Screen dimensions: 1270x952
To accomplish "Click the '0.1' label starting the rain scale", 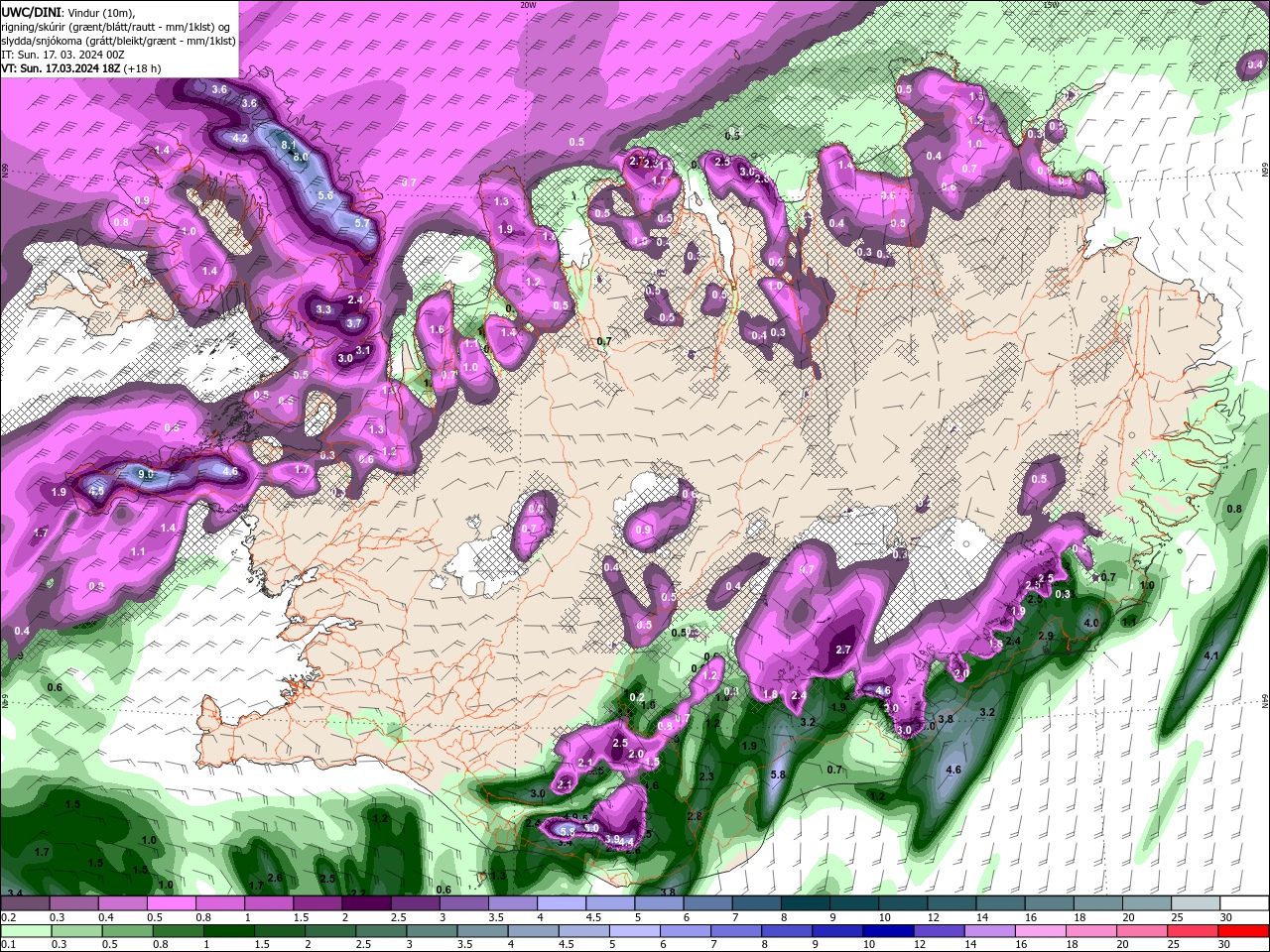I will [x=9, y=944].
